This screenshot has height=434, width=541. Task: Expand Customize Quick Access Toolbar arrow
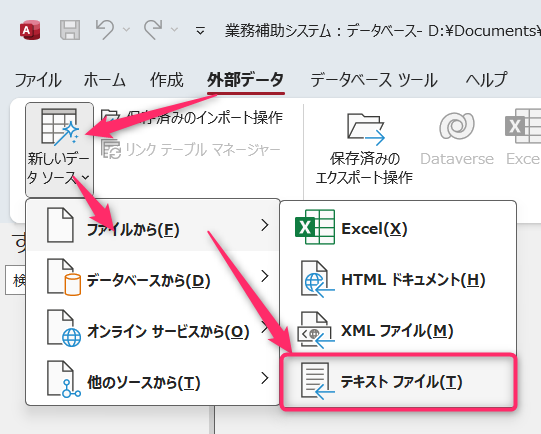tap(200, 31)
